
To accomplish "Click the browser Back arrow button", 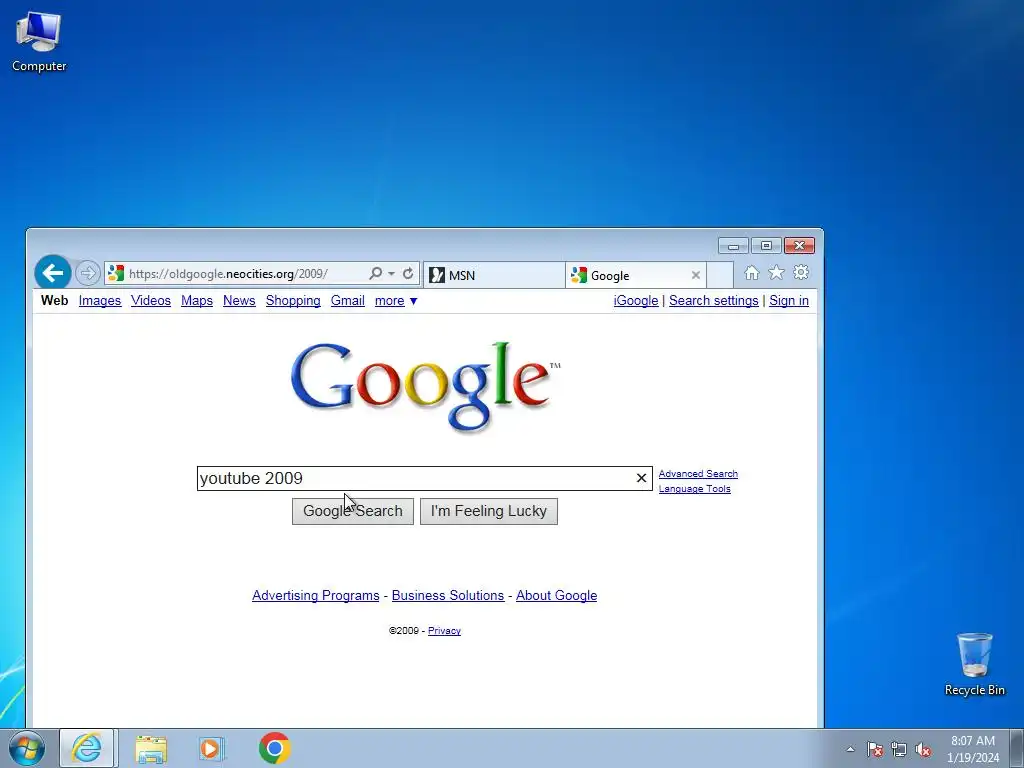I will [x=53, y=272].
